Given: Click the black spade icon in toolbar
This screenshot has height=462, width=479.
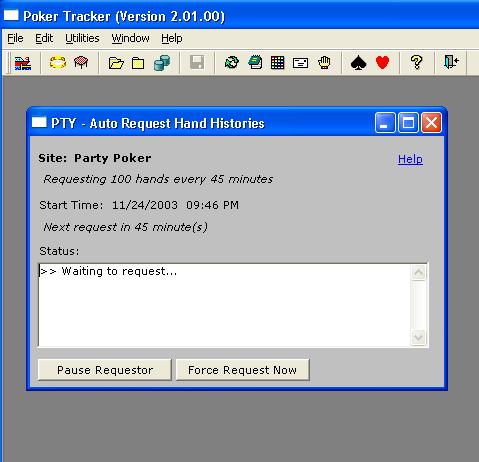Looking at the screenshot, I should tap(358, 62).
